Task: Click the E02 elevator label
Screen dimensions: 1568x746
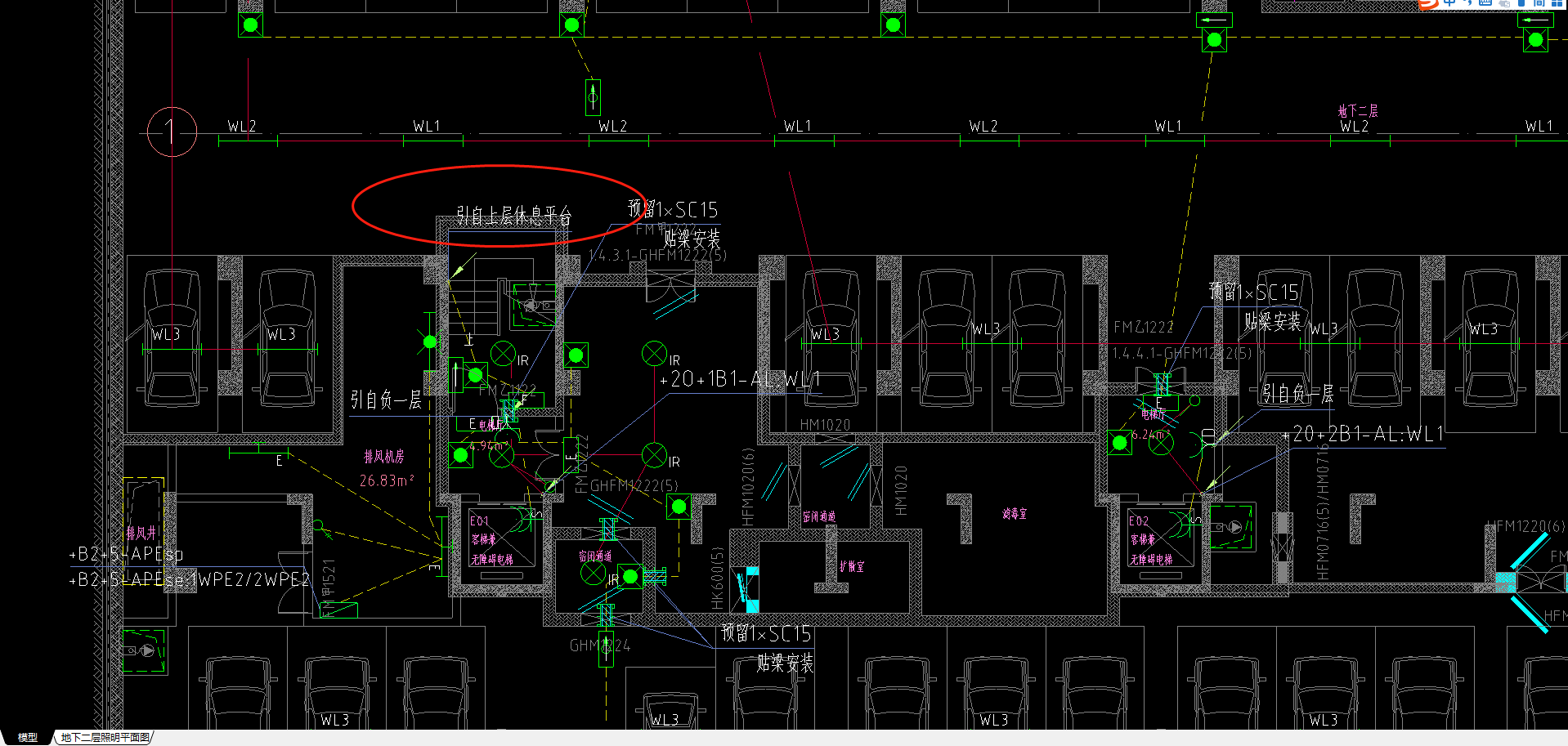Action: [1139, 520]
